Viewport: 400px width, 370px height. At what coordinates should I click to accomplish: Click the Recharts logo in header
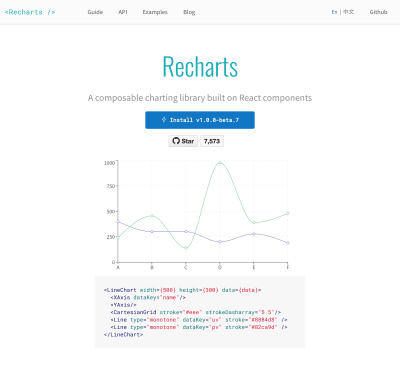point(30,12)
